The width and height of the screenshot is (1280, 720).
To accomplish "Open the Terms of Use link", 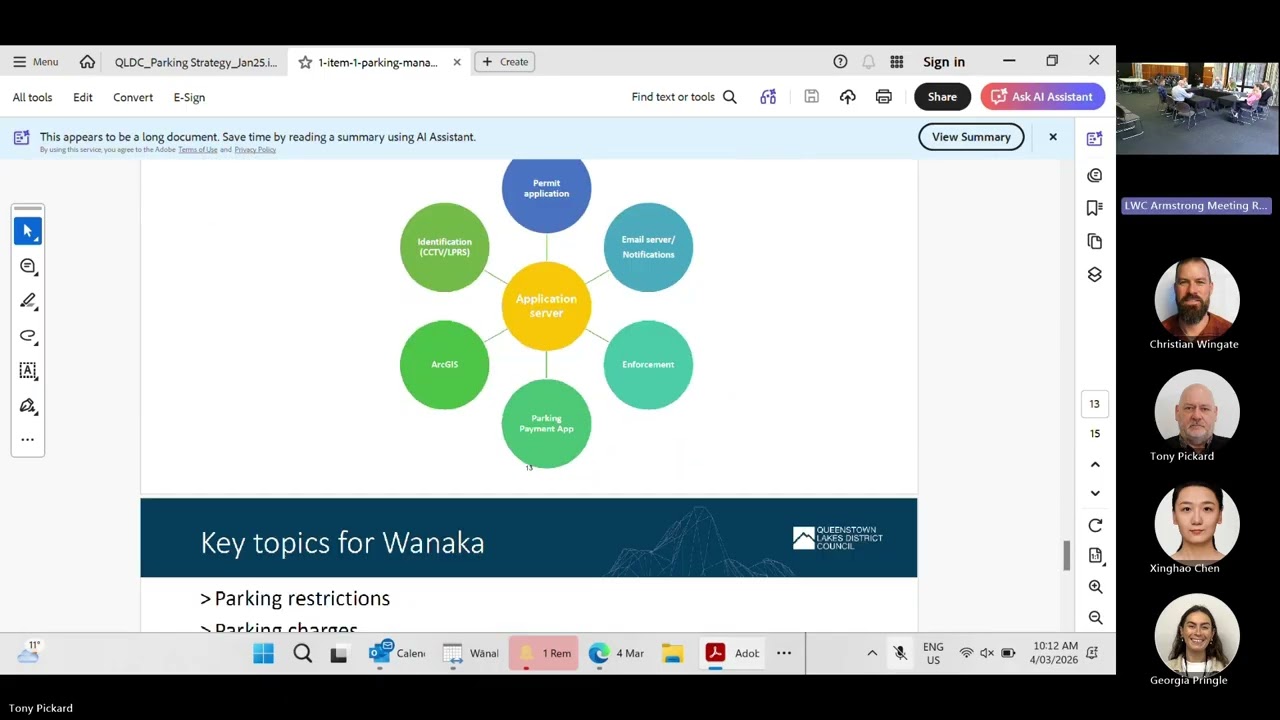I will click(198, 150).
